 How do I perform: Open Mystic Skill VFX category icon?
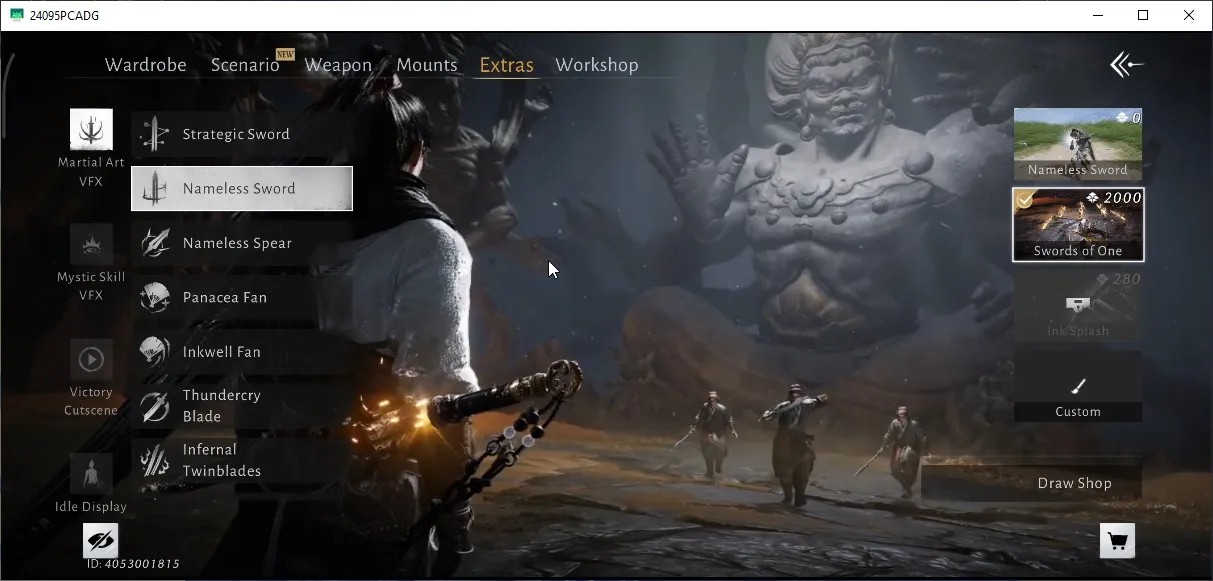91,245
